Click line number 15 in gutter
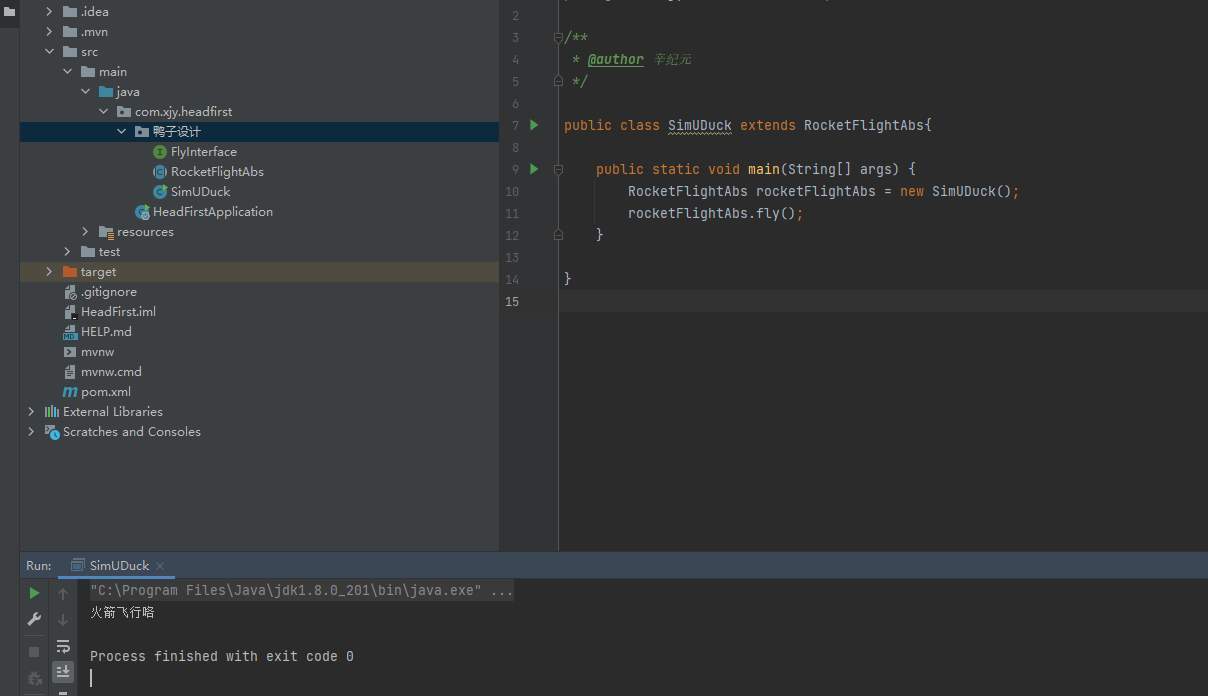Viewport: 1208px width, 696px height. [x=512, y=301]
